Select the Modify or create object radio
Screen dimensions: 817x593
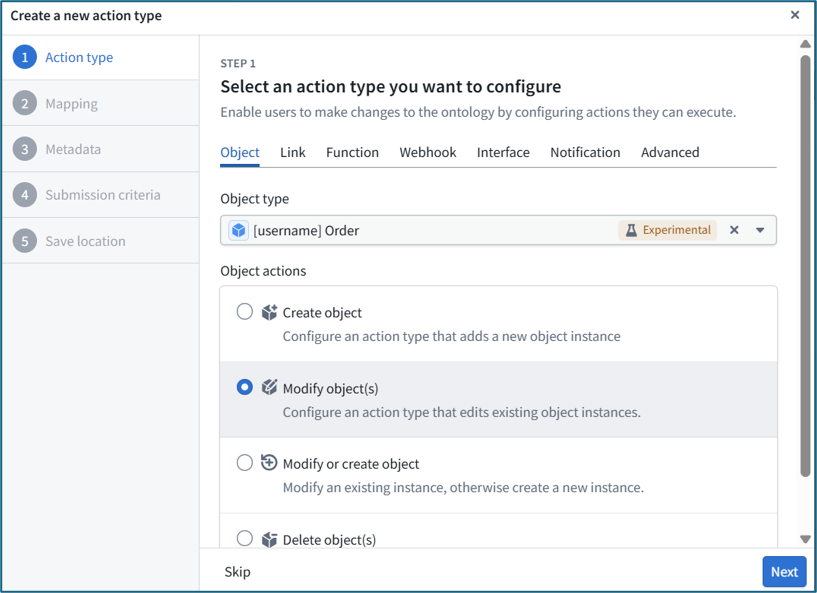click(x=244, y=463)
